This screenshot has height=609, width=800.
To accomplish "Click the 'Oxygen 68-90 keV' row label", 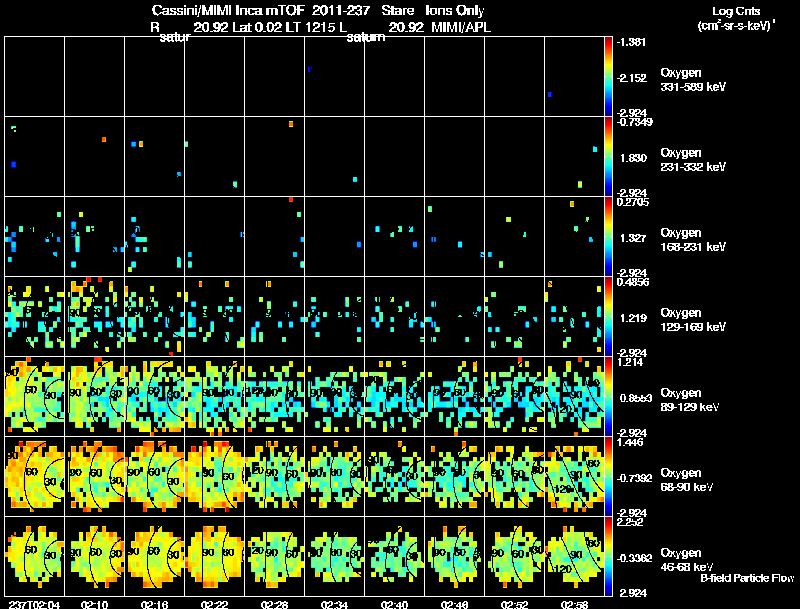I will (687, 480).
